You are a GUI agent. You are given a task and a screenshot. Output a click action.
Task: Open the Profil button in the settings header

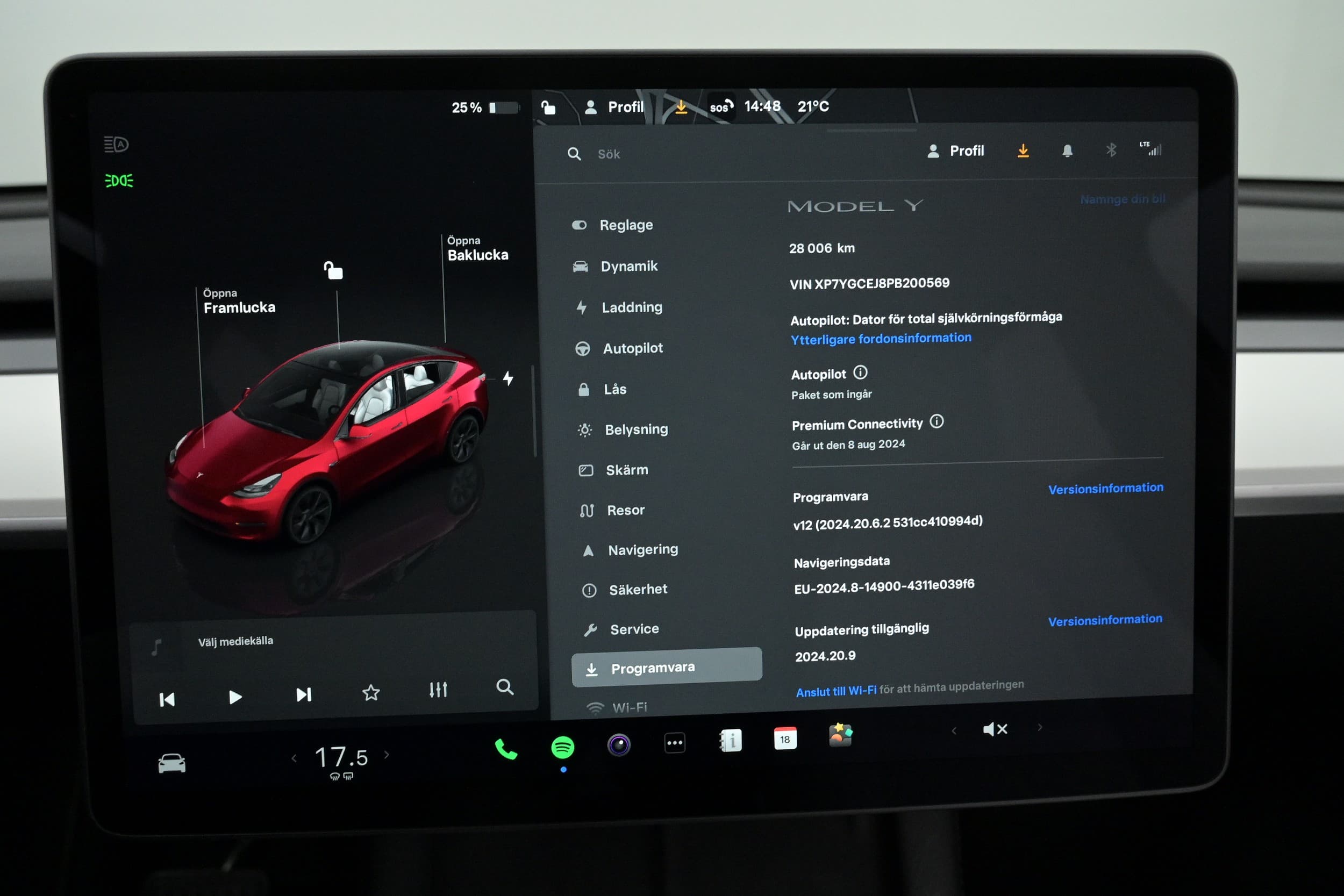955,151
